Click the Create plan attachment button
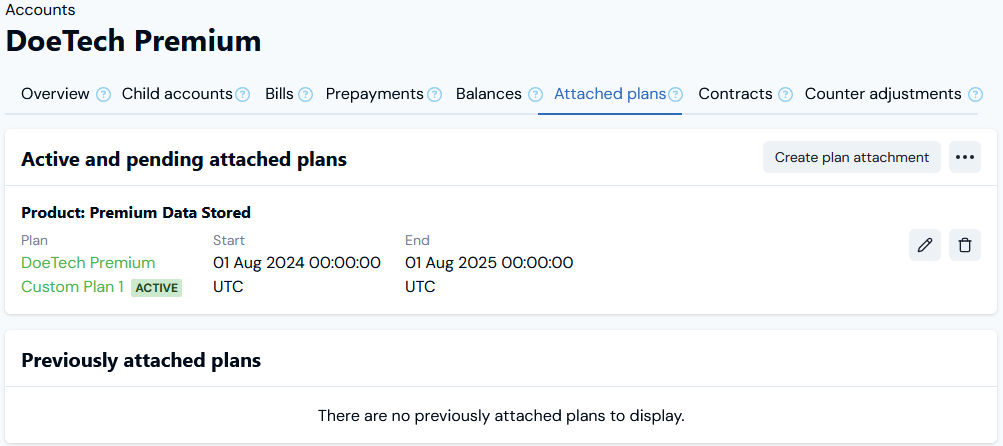The height and width of the screenshot is (446, 1003). [851, 157]
